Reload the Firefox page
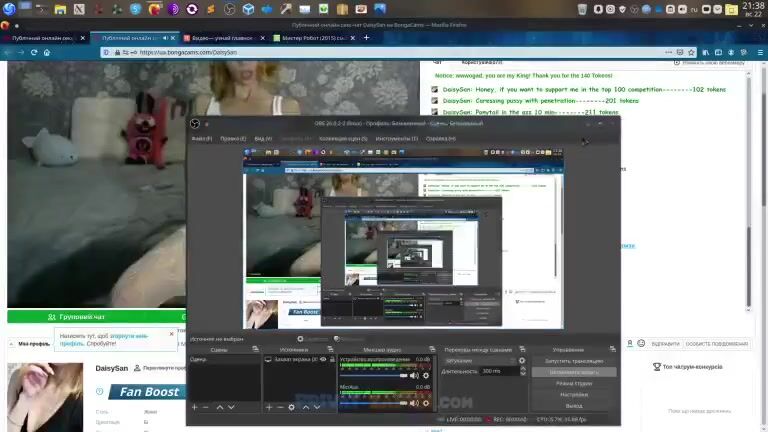 [x=33, y=52]
